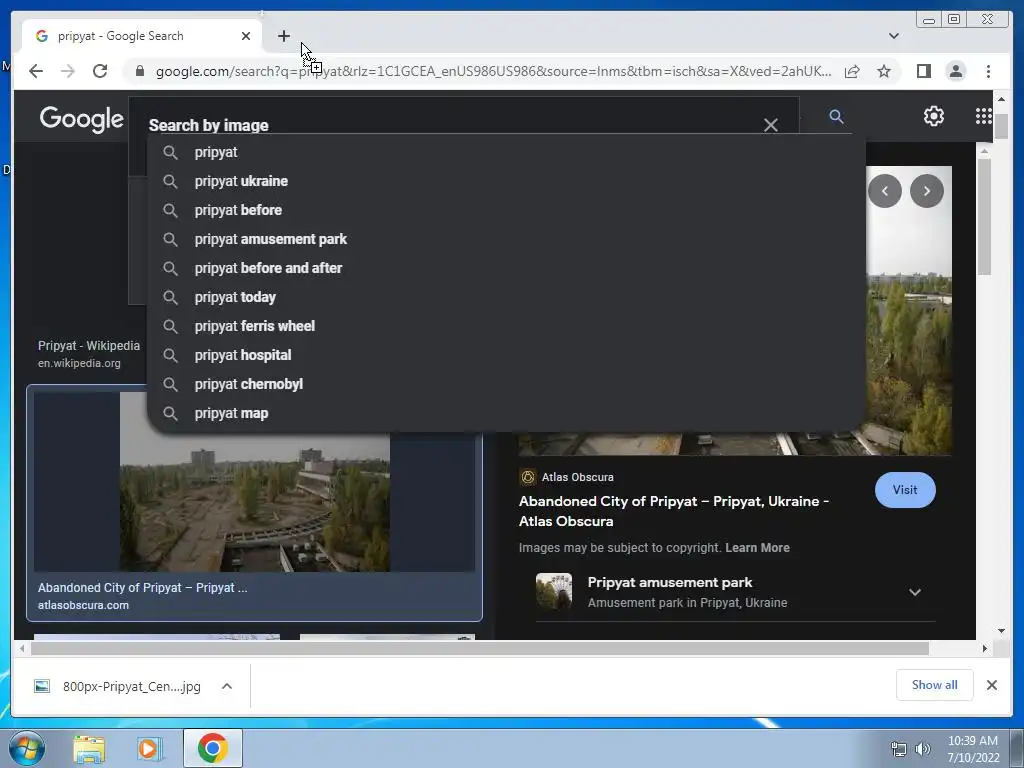Screen dimensions: 1024x768
Task: Show previous image in preview panel
Action: coord(885,191)
